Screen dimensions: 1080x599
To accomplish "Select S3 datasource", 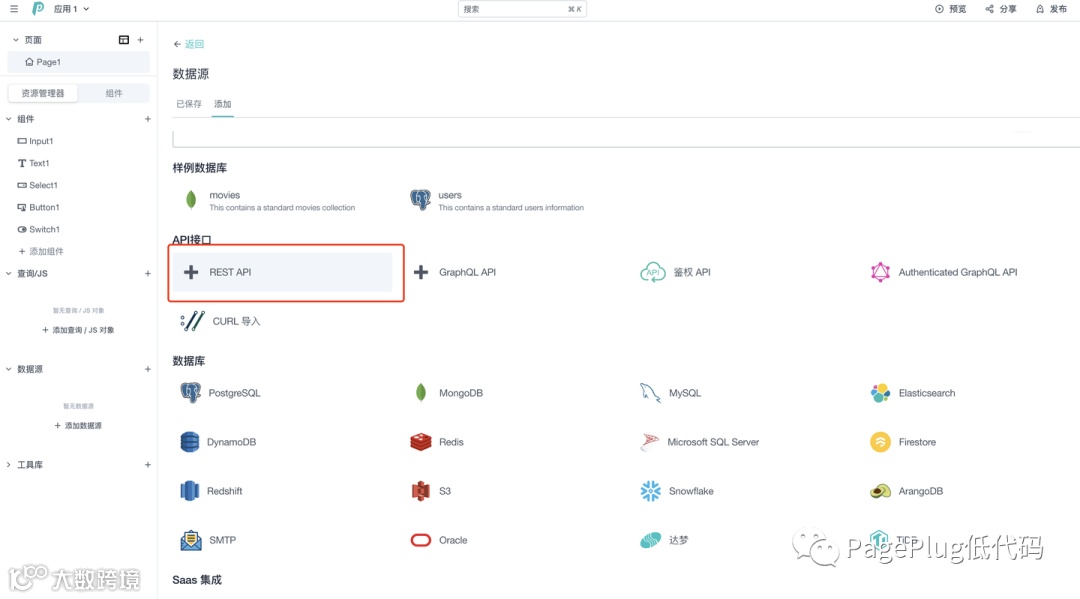I will [432, 491].
